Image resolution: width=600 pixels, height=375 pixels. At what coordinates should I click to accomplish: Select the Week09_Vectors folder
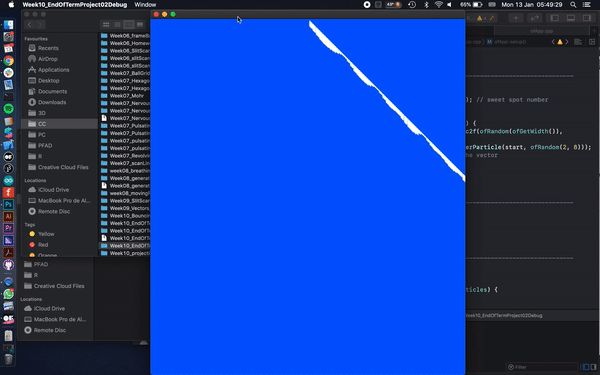click(125, 208)
